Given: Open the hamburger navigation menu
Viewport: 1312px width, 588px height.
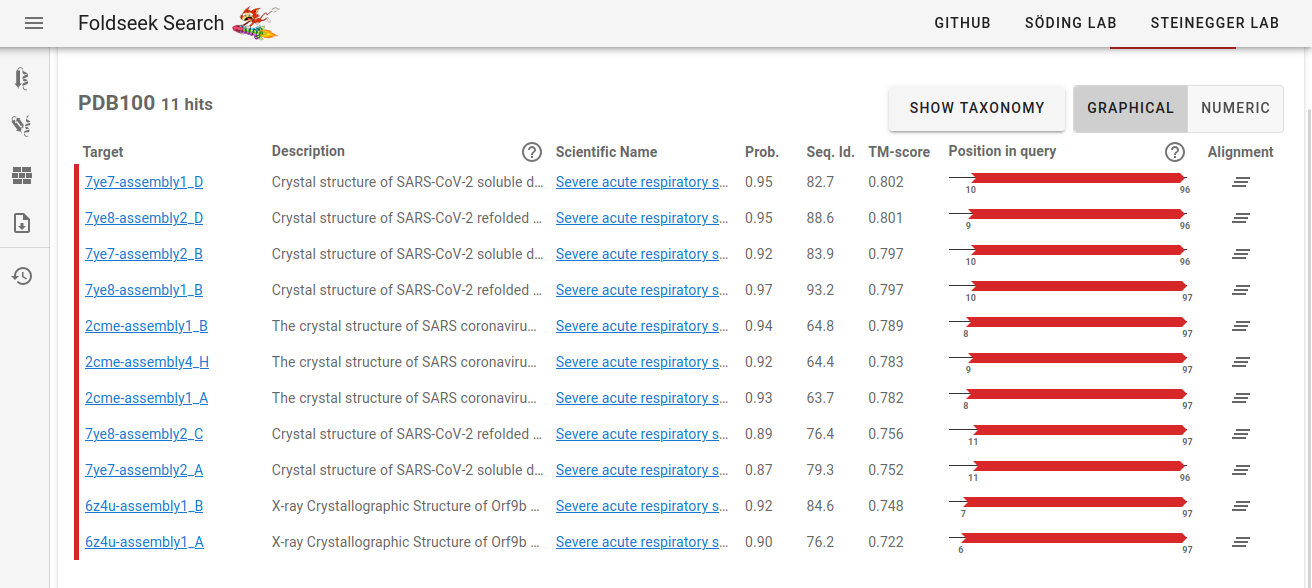Looking at the screenshot, I should coord(34,23).
